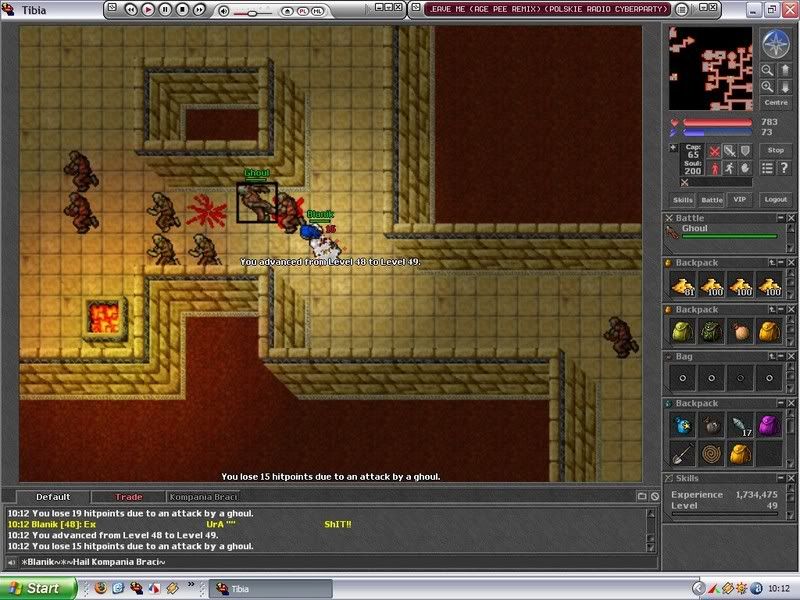800x600 pixels.
Task: Collapse the last Backpack container
Action: 781,404
